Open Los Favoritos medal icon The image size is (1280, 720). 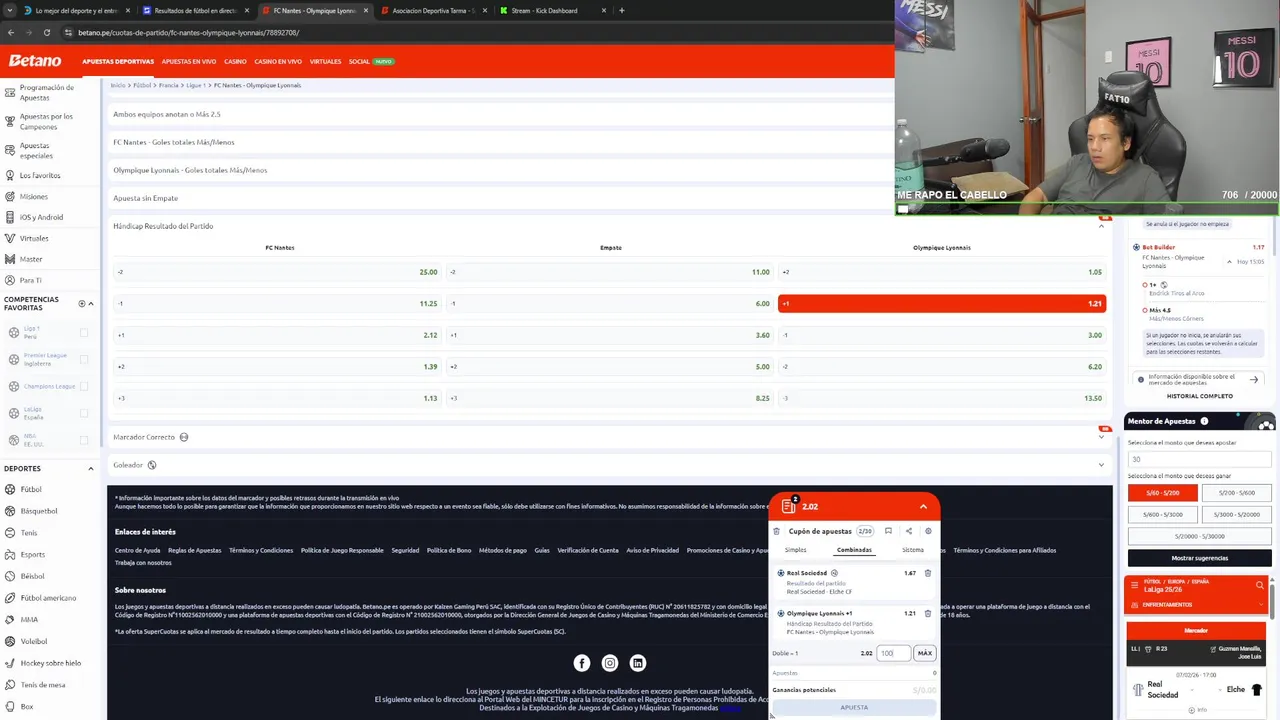[9, 175]
